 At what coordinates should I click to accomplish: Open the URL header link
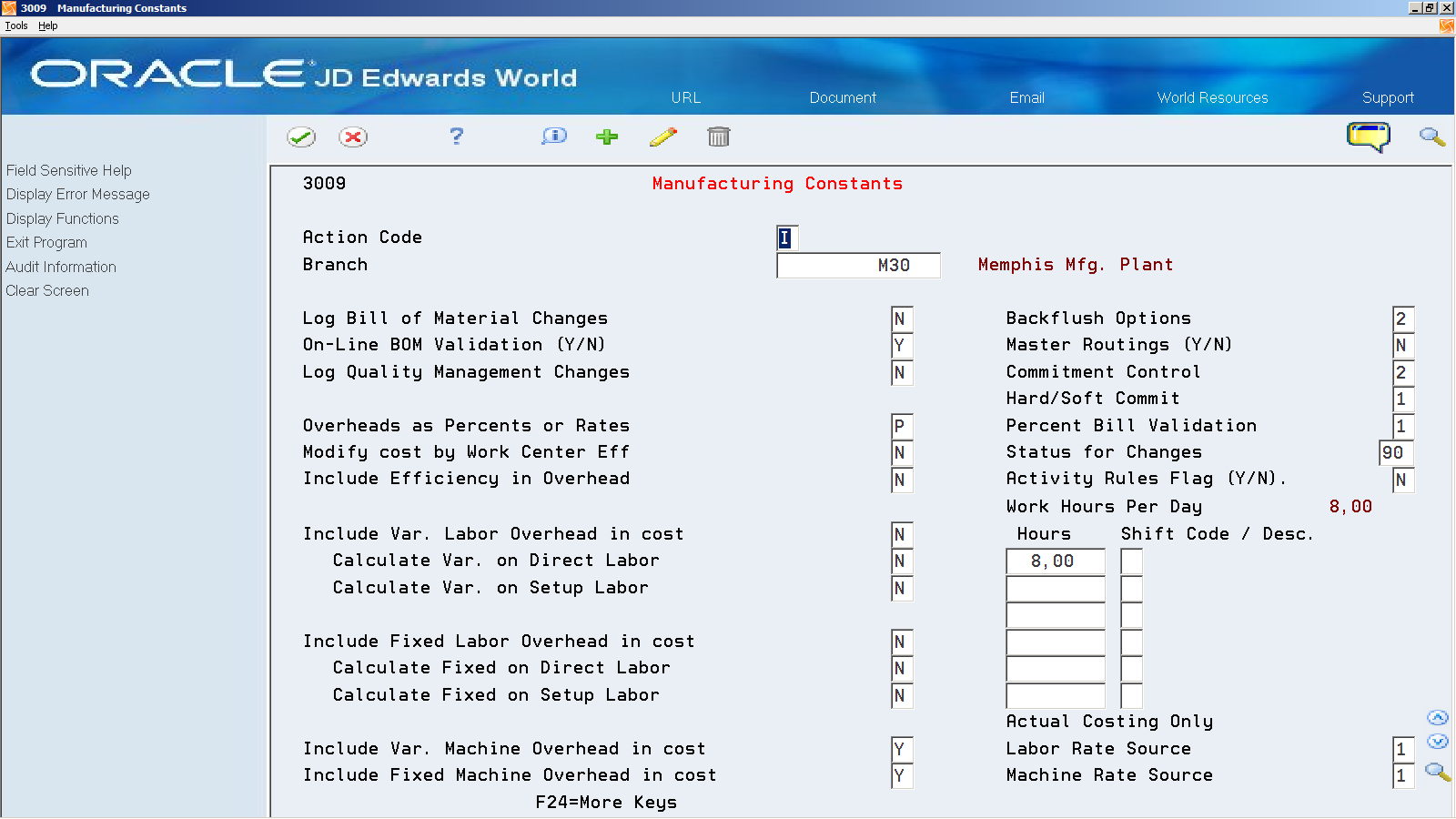point(686,97)
